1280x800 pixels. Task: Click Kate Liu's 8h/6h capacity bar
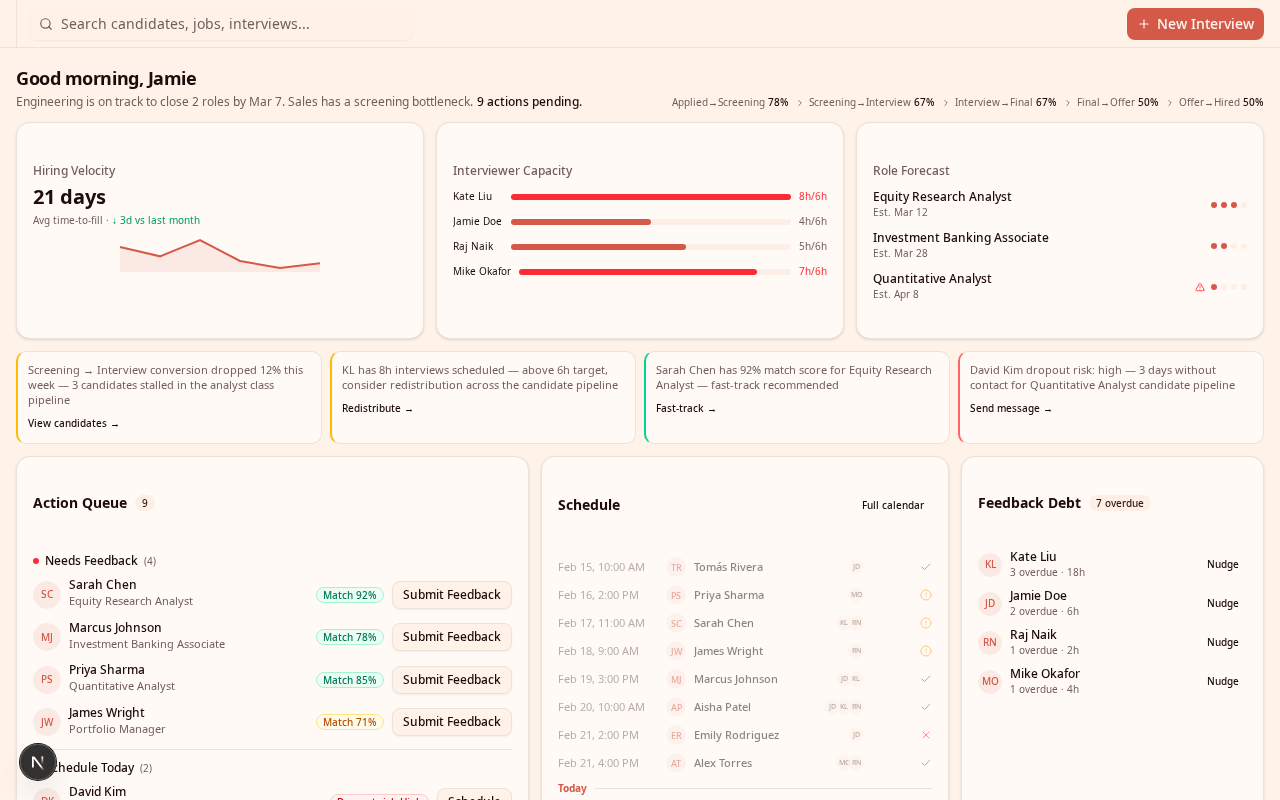tap(650, 196)
